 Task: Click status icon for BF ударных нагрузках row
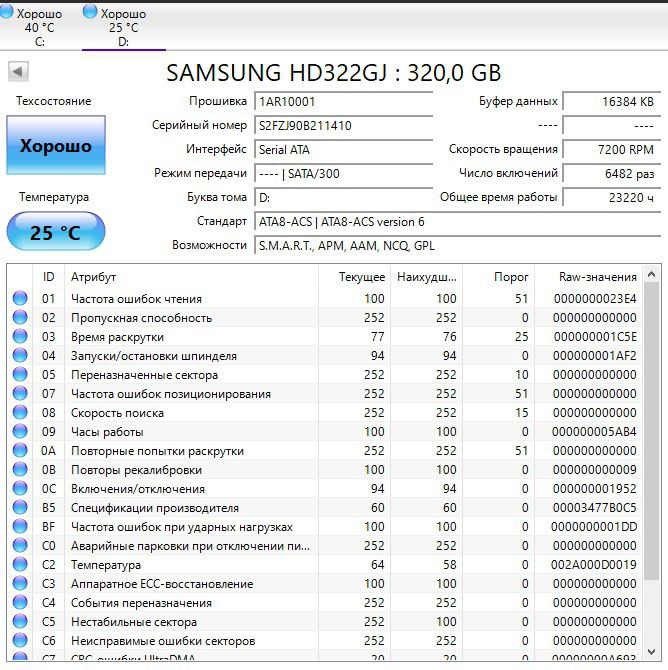(20, 526)
